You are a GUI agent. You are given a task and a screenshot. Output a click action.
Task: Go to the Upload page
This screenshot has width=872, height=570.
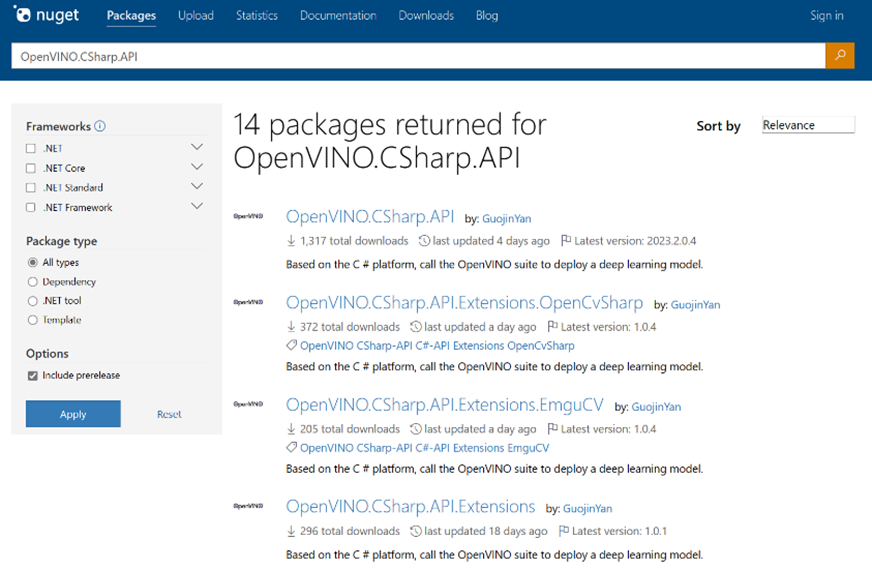pyautogui.click(x=196, y=16)
